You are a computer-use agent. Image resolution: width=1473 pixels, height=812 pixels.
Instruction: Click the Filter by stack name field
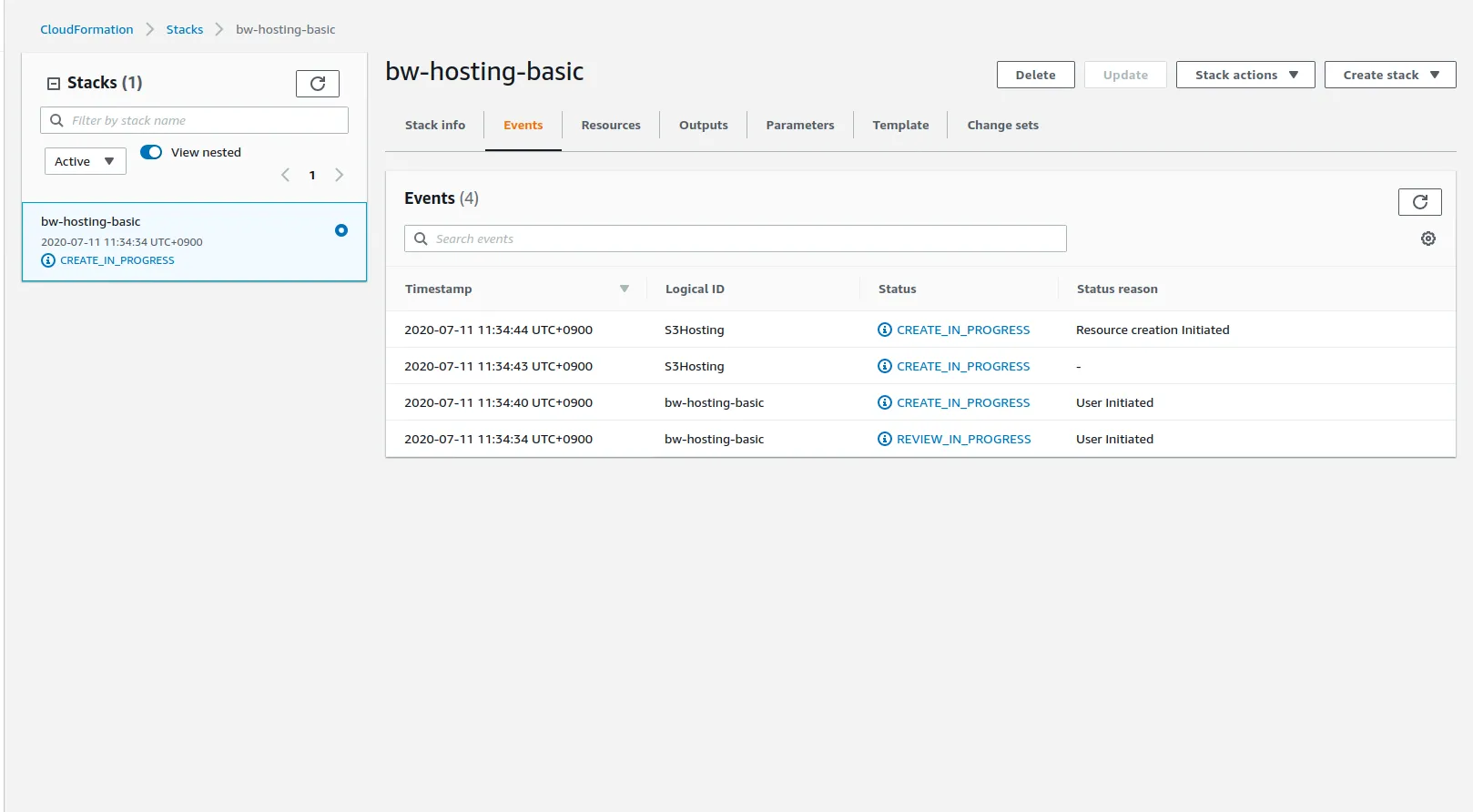(x=194, y=120)
